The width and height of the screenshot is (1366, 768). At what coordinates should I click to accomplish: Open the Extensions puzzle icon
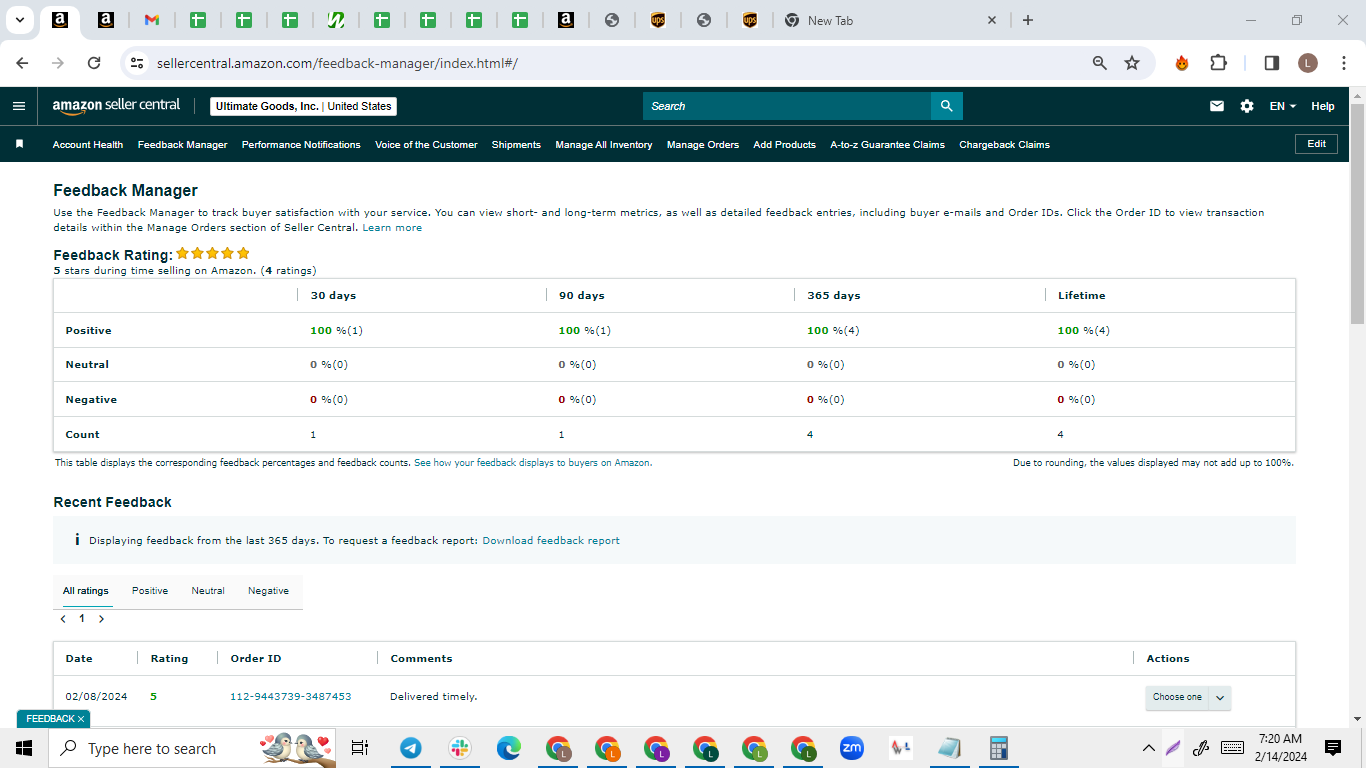click(1218, 63)
